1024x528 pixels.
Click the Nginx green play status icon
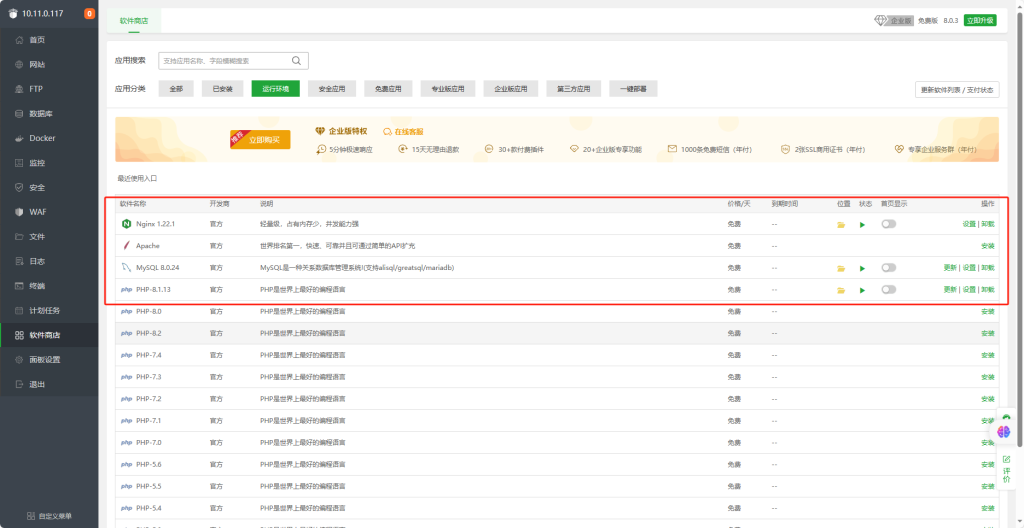pyautogui.click(x=862, y=225)
